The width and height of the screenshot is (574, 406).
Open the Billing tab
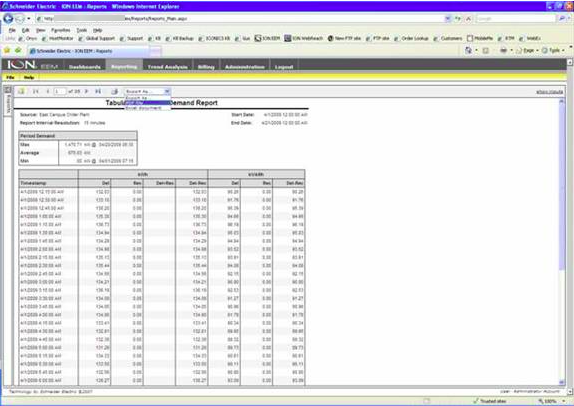pyautogui.click(x=206, y=67)
